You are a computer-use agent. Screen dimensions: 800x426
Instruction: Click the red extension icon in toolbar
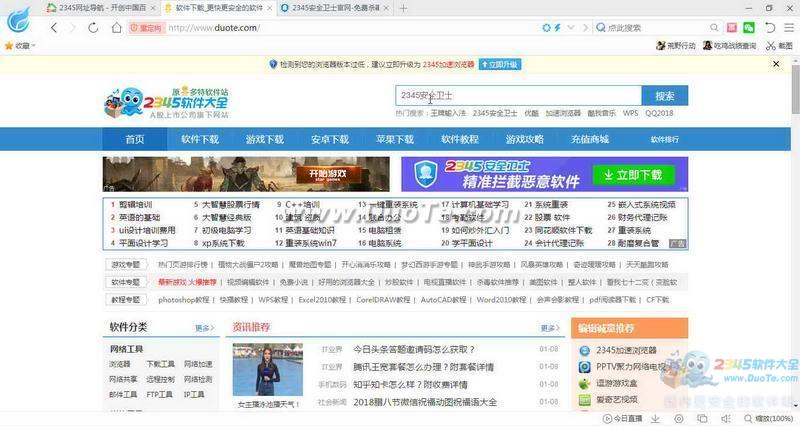(x=732, y=28)
